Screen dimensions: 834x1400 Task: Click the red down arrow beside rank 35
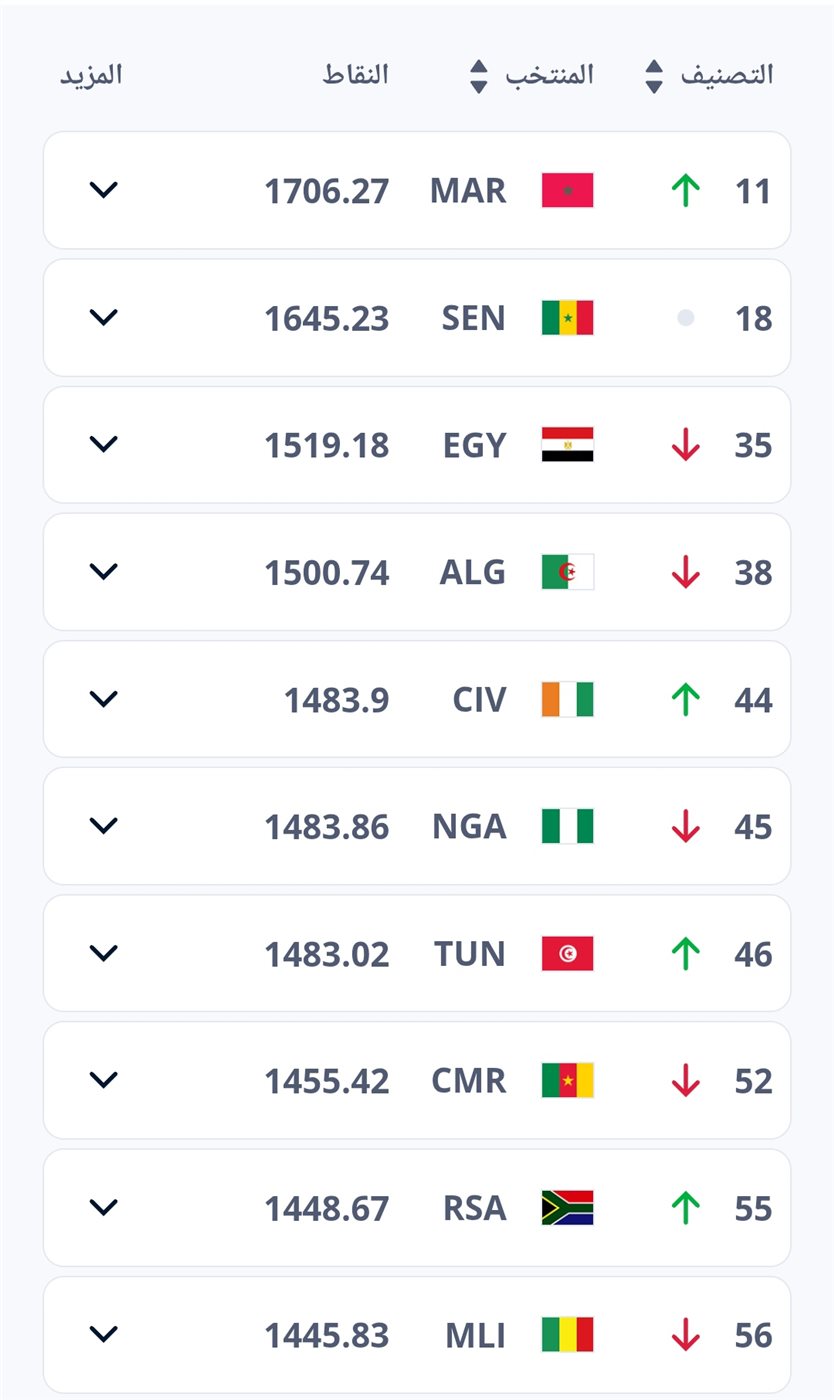(x=686, y=445)
